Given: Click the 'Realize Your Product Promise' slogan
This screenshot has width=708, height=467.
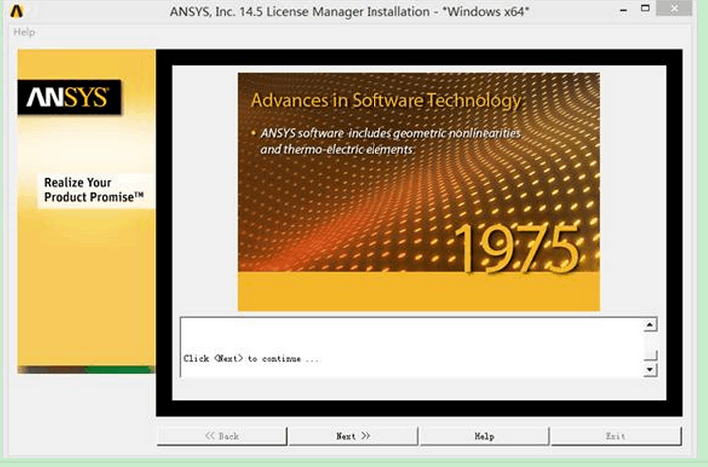Looking at the screenshot, I should tap(94, 190).
